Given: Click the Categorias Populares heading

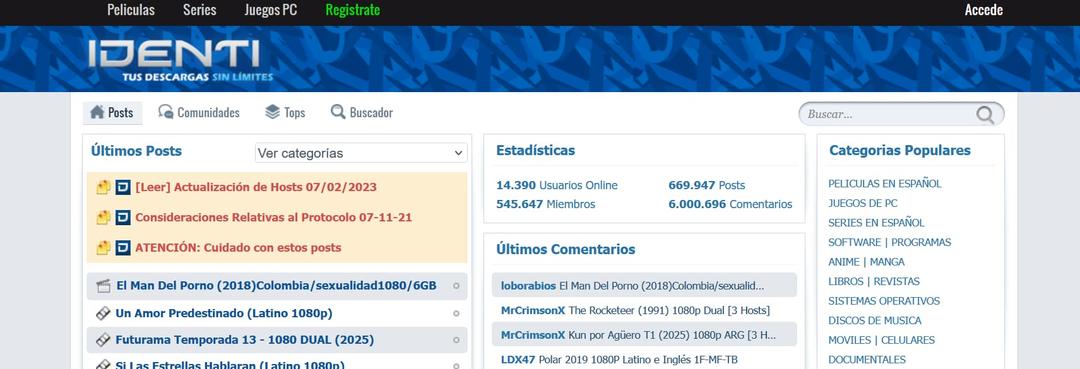Looking at the screenshot, I should [x=900, y=150].
